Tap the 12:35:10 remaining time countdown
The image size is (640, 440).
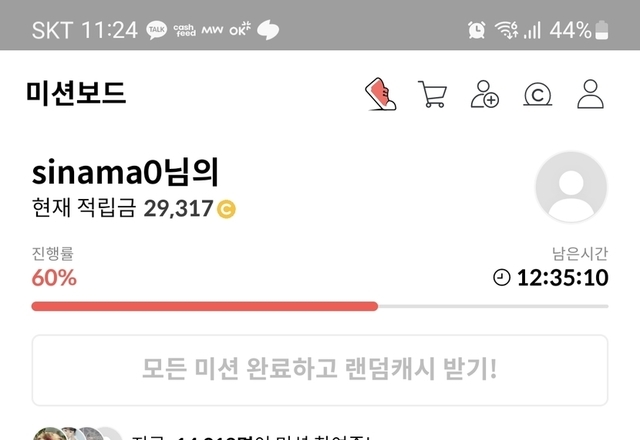(562, 278)
